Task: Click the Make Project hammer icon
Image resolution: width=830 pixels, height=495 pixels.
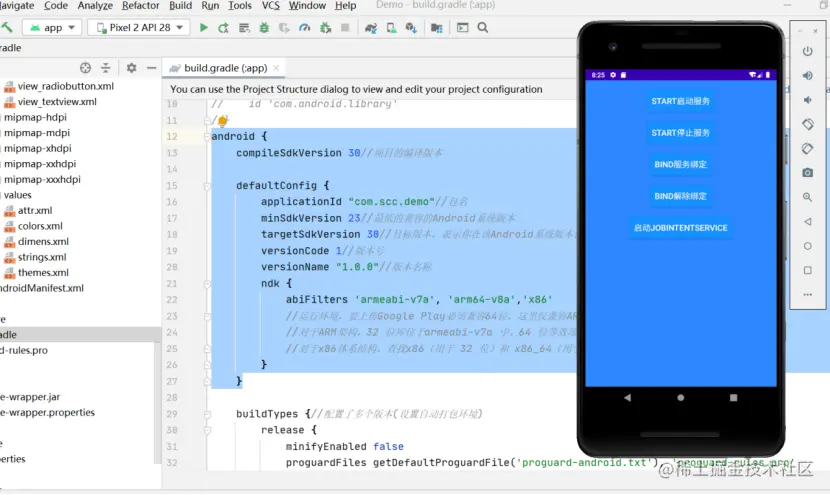Action: tap(7, 27)
